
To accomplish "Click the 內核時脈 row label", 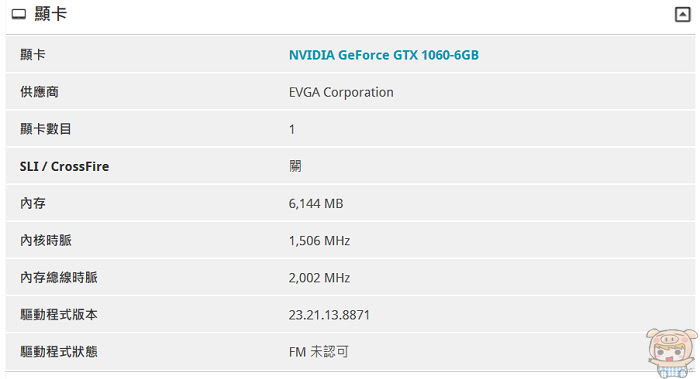I will click(x=46, y=241).
